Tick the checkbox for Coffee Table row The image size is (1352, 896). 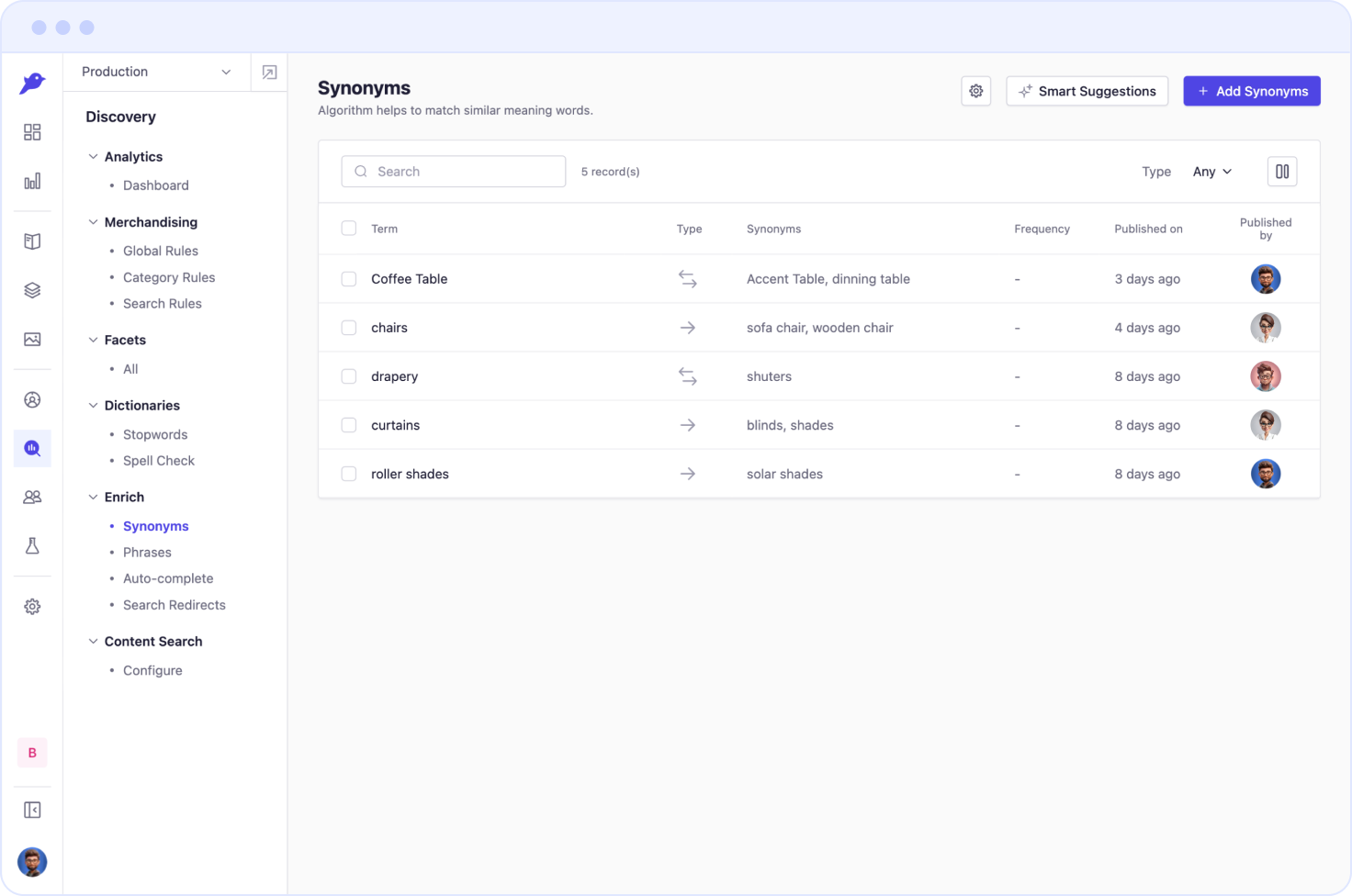click(349, 279)
